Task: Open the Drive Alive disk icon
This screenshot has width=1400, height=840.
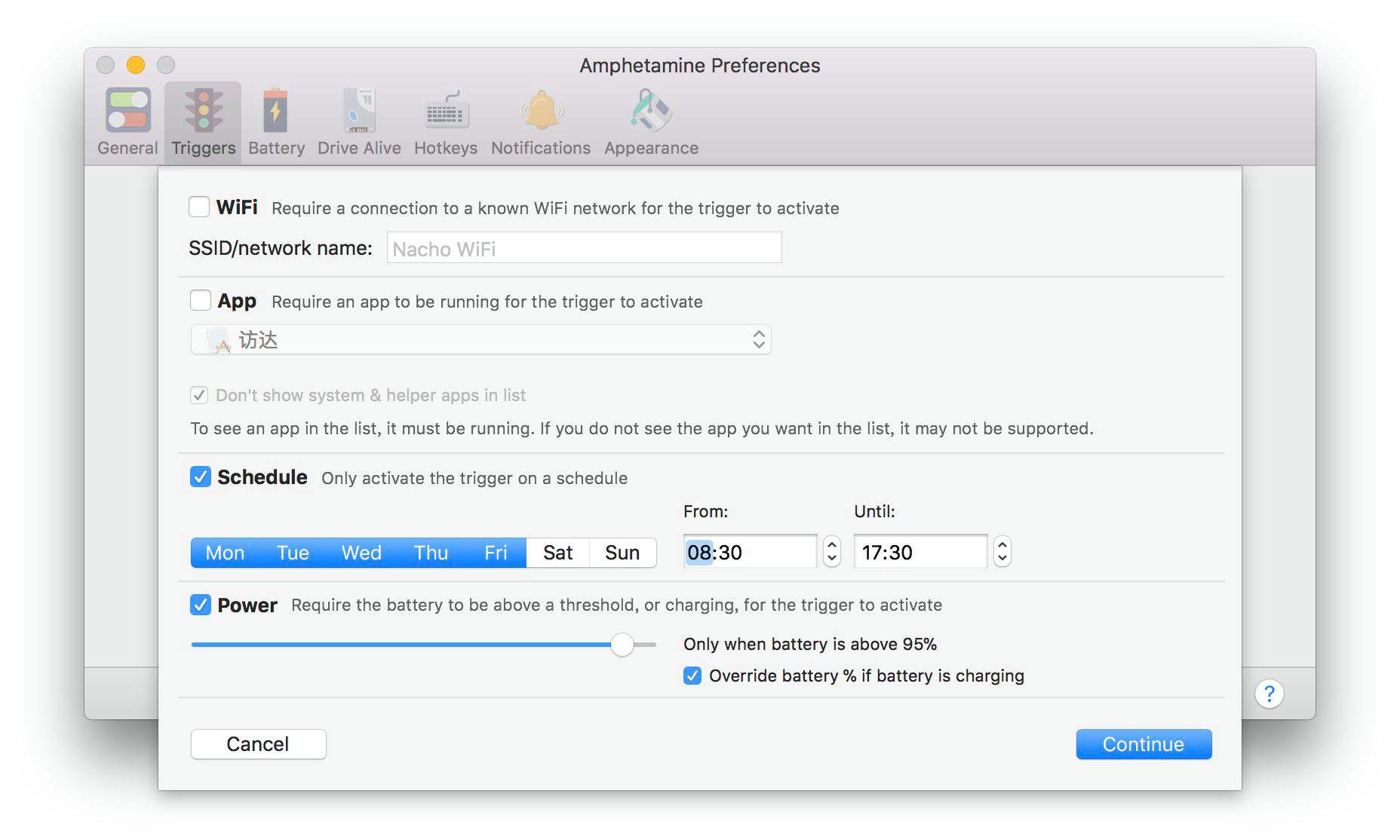Action: click(x=359, y=110)
